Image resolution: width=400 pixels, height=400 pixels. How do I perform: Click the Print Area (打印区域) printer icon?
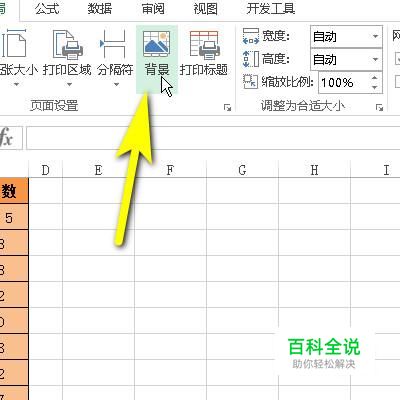point(68,44)
